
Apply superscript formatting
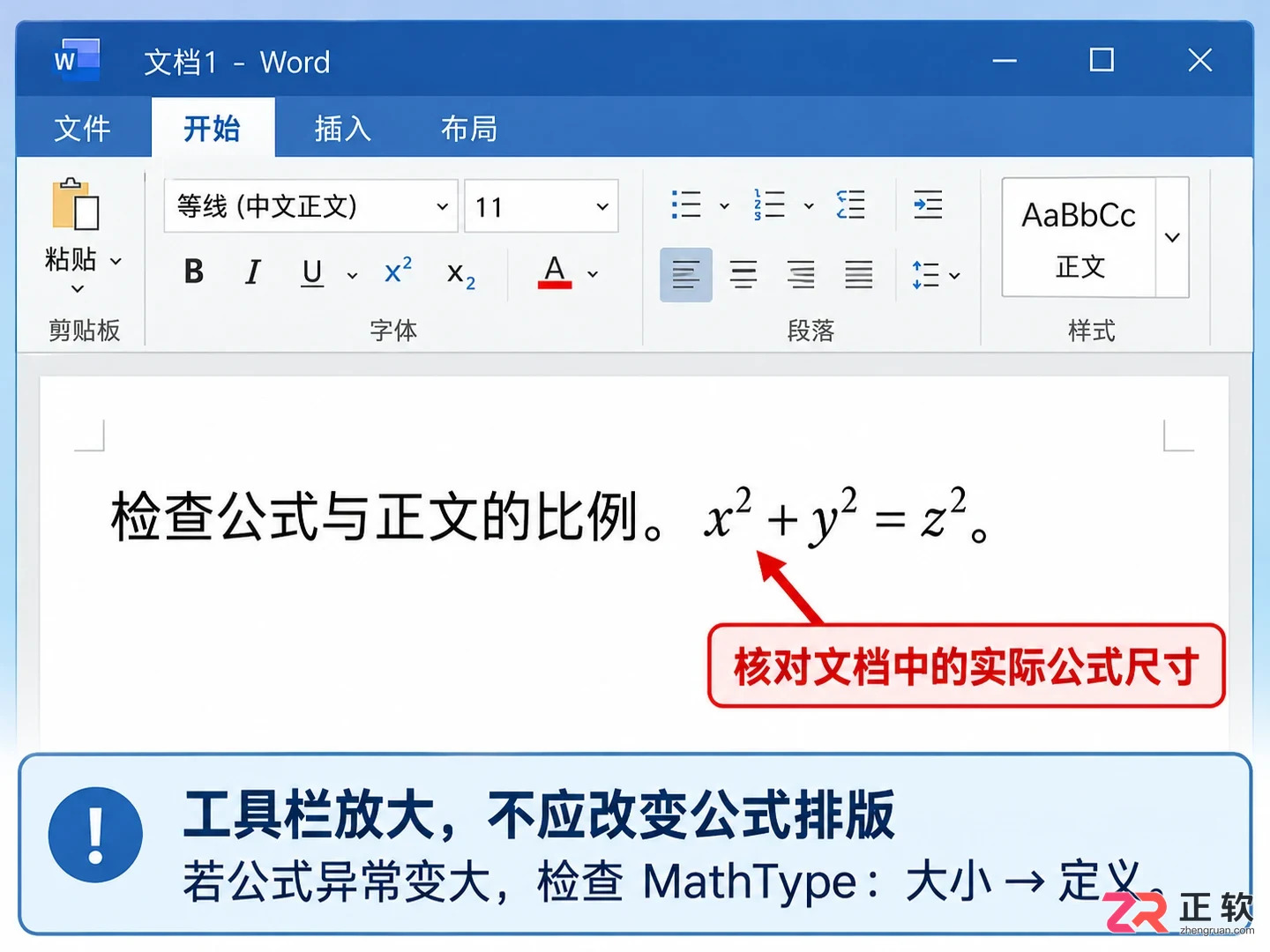pos(398,271)
